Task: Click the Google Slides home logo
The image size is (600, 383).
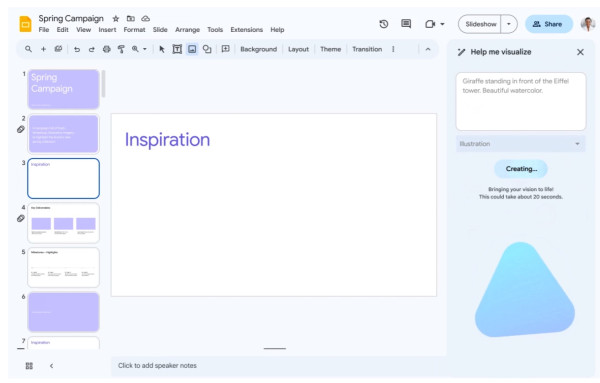Action: tap(26, 24)
